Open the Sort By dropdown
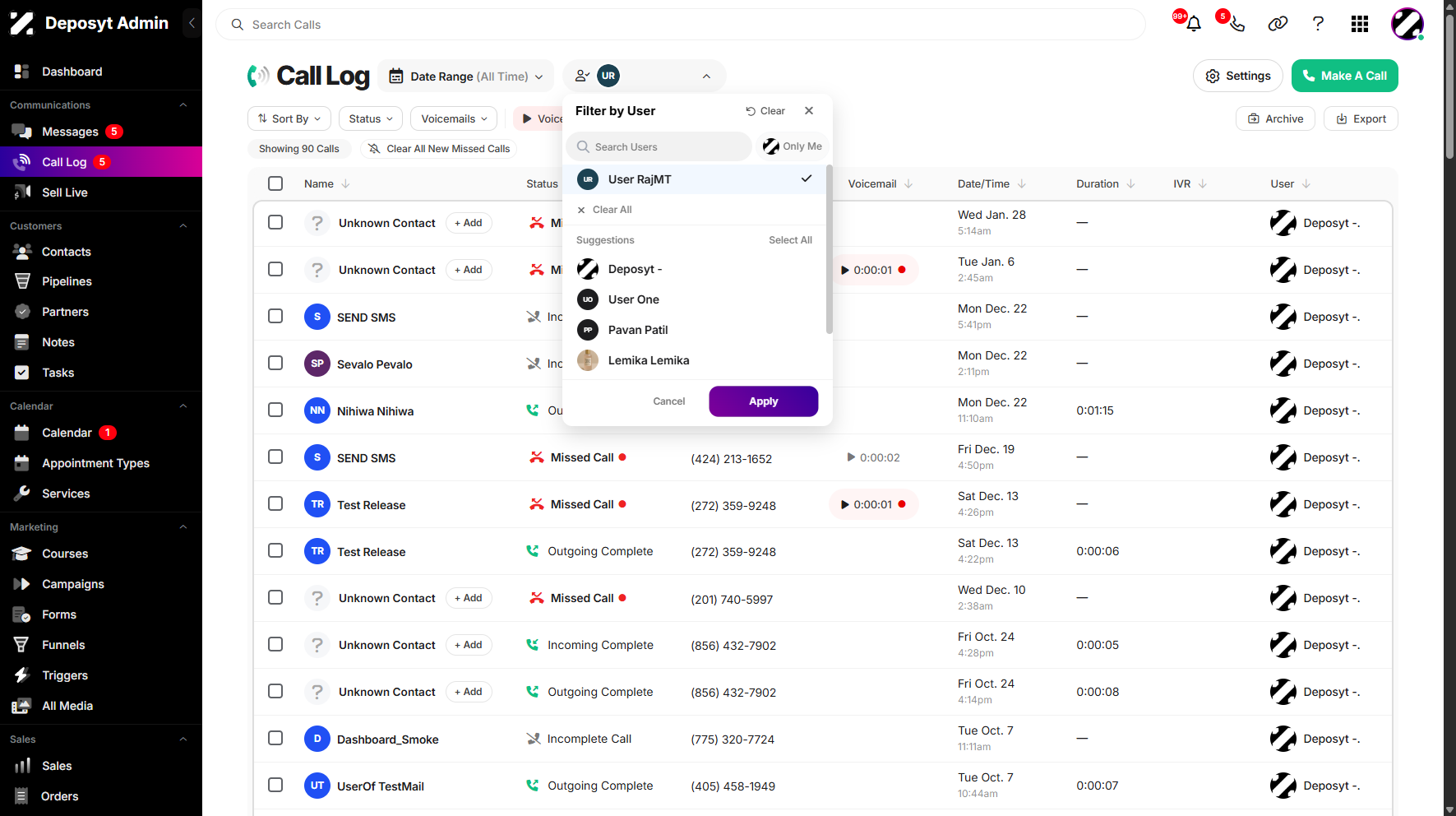Viewport: 1456px width, 816px height. click(x=289, y=118)
